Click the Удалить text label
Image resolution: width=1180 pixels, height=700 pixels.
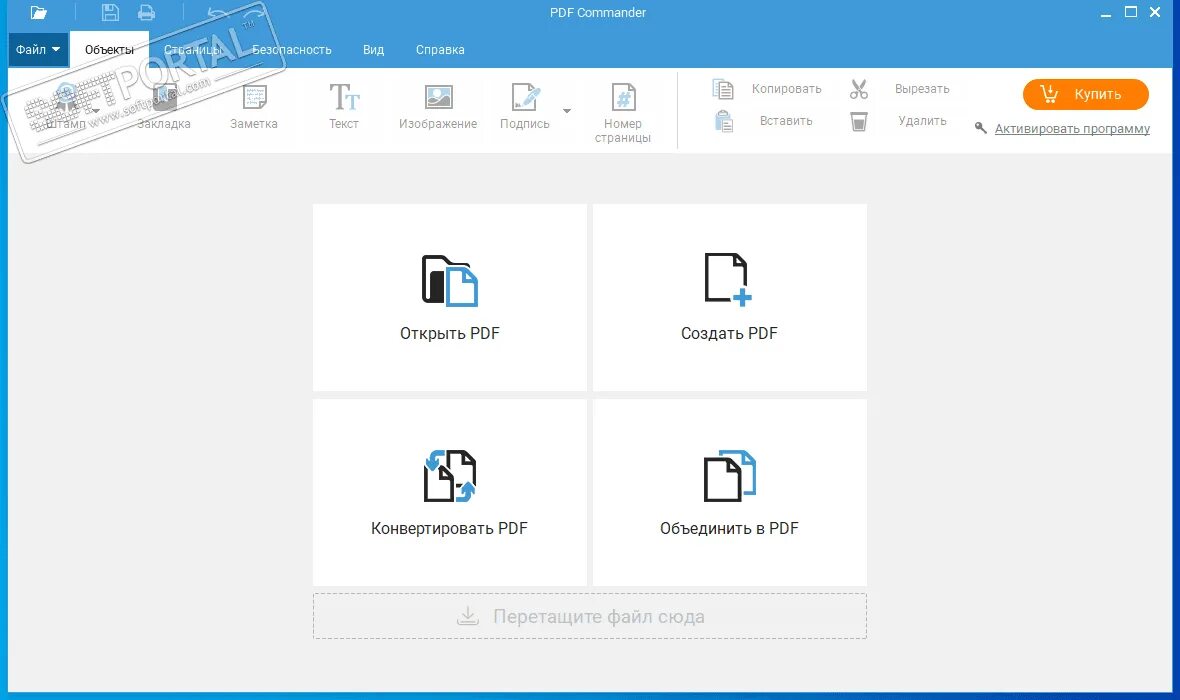point(922,120)
